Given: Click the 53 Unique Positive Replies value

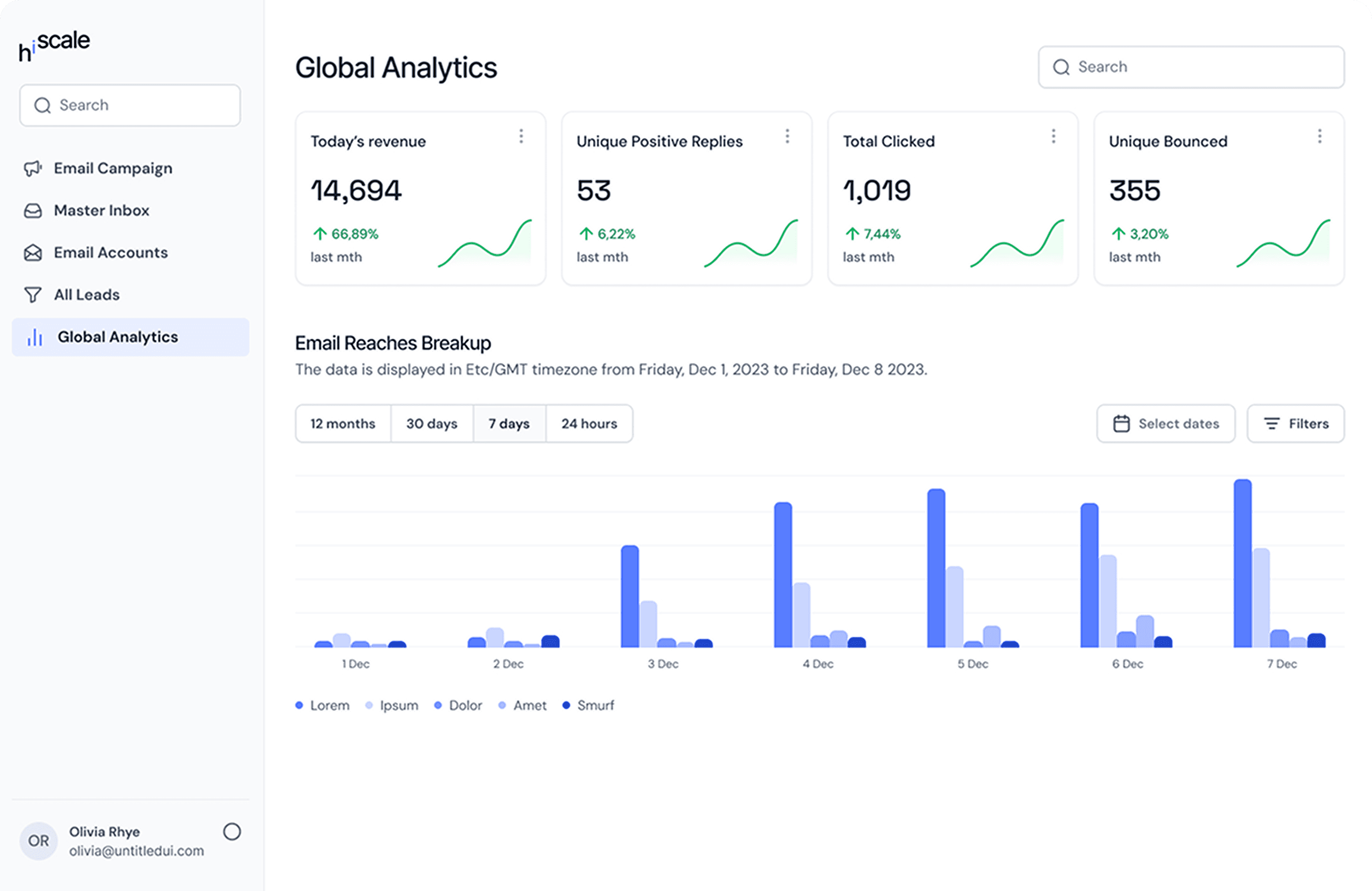Looking at the screenshot, I should [x=594, y=191].
